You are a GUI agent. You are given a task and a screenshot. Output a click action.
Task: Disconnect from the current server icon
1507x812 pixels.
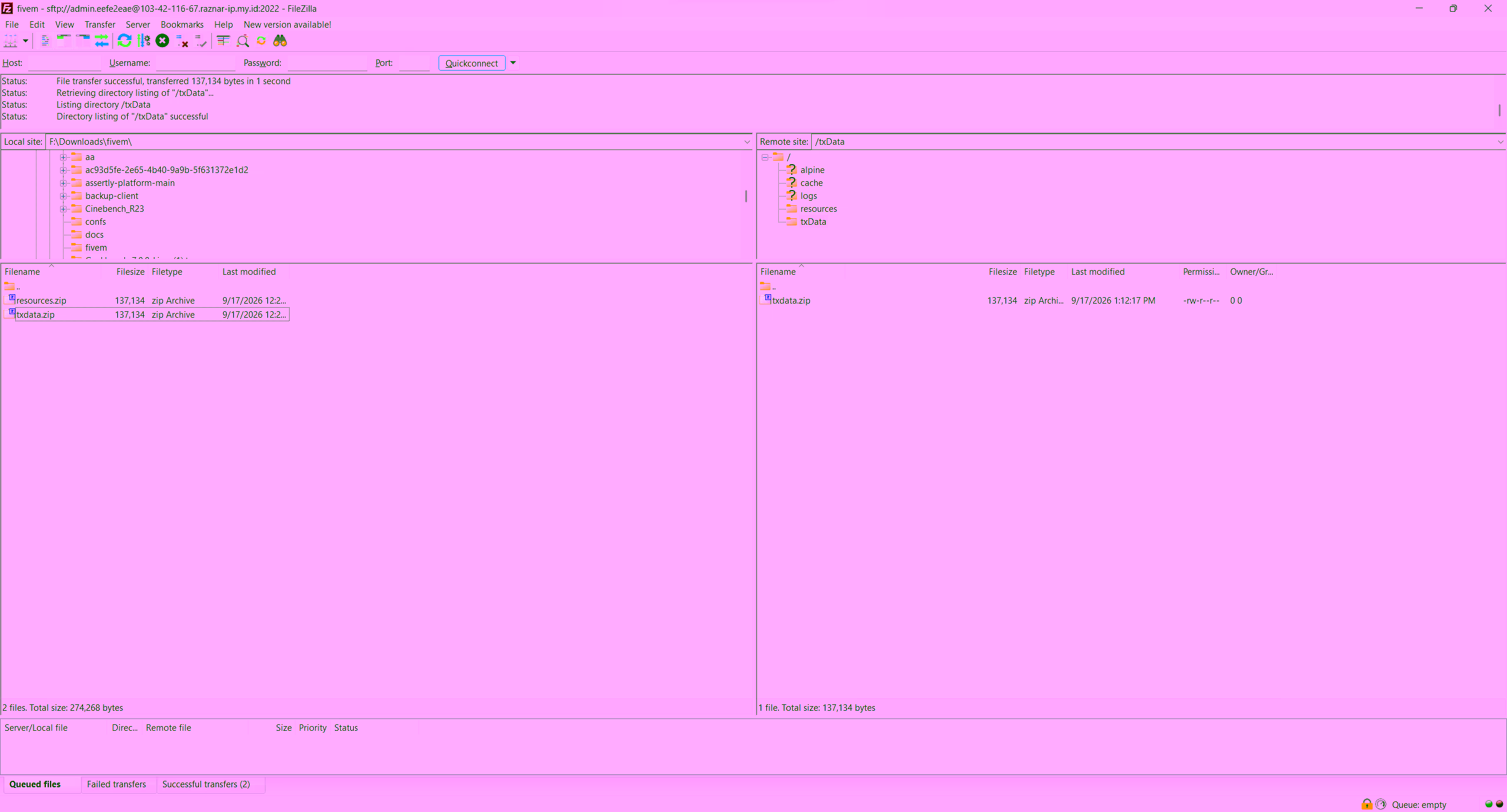[182, 41]
